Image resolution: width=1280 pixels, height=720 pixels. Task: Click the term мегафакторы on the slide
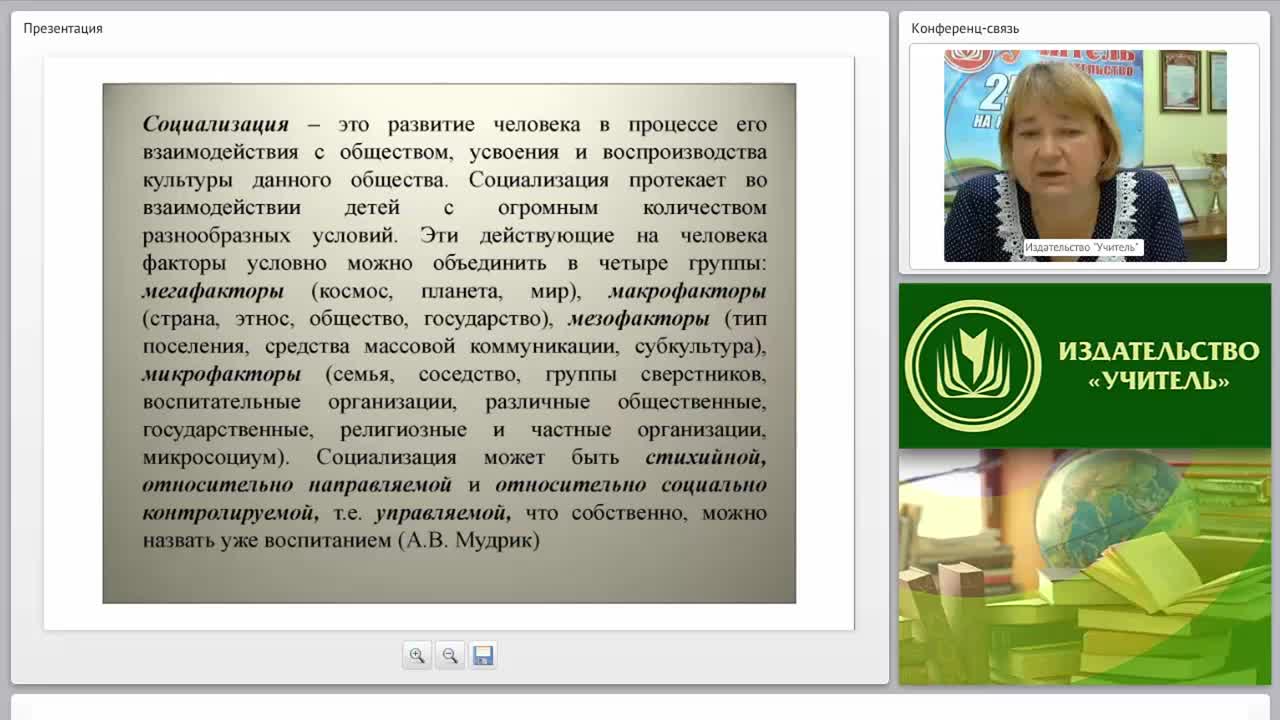213,291
